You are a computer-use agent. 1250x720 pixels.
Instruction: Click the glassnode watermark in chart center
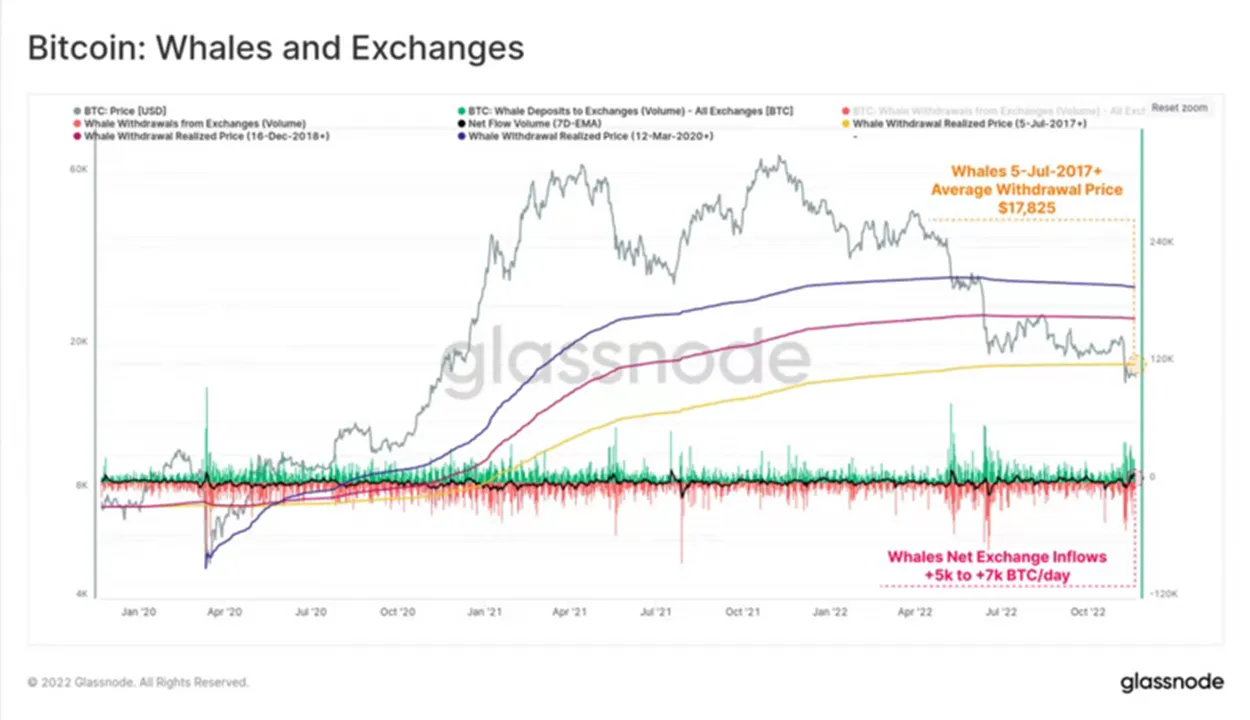(x=626, y=359)
